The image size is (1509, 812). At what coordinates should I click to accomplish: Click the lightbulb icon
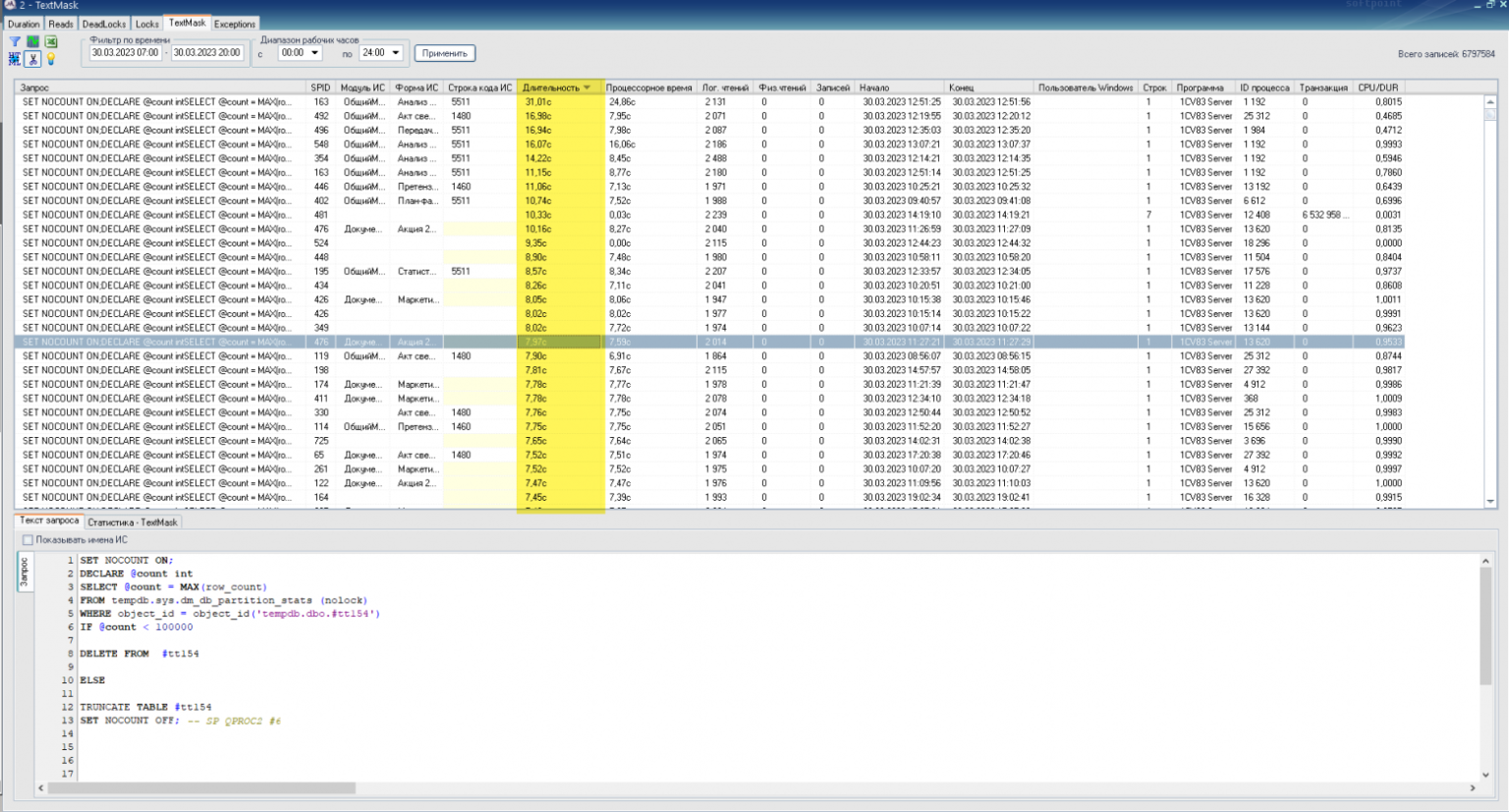(x=51, y=59)
